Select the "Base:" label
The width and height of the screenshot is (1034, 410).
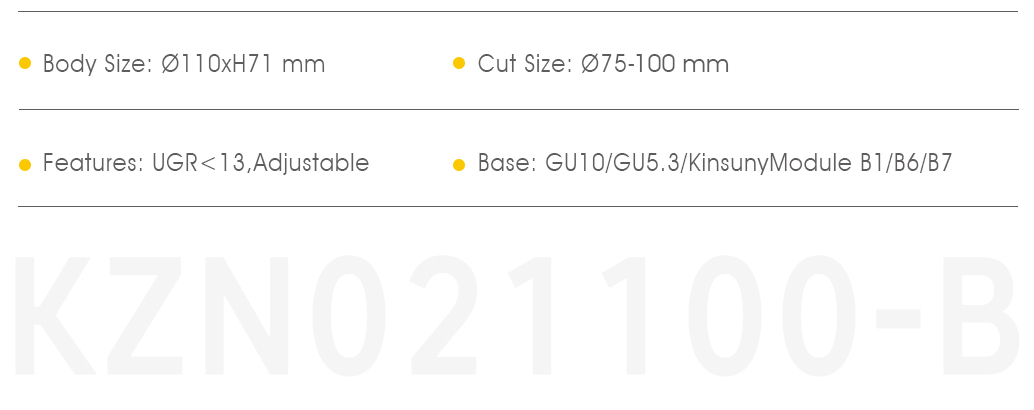507,162
